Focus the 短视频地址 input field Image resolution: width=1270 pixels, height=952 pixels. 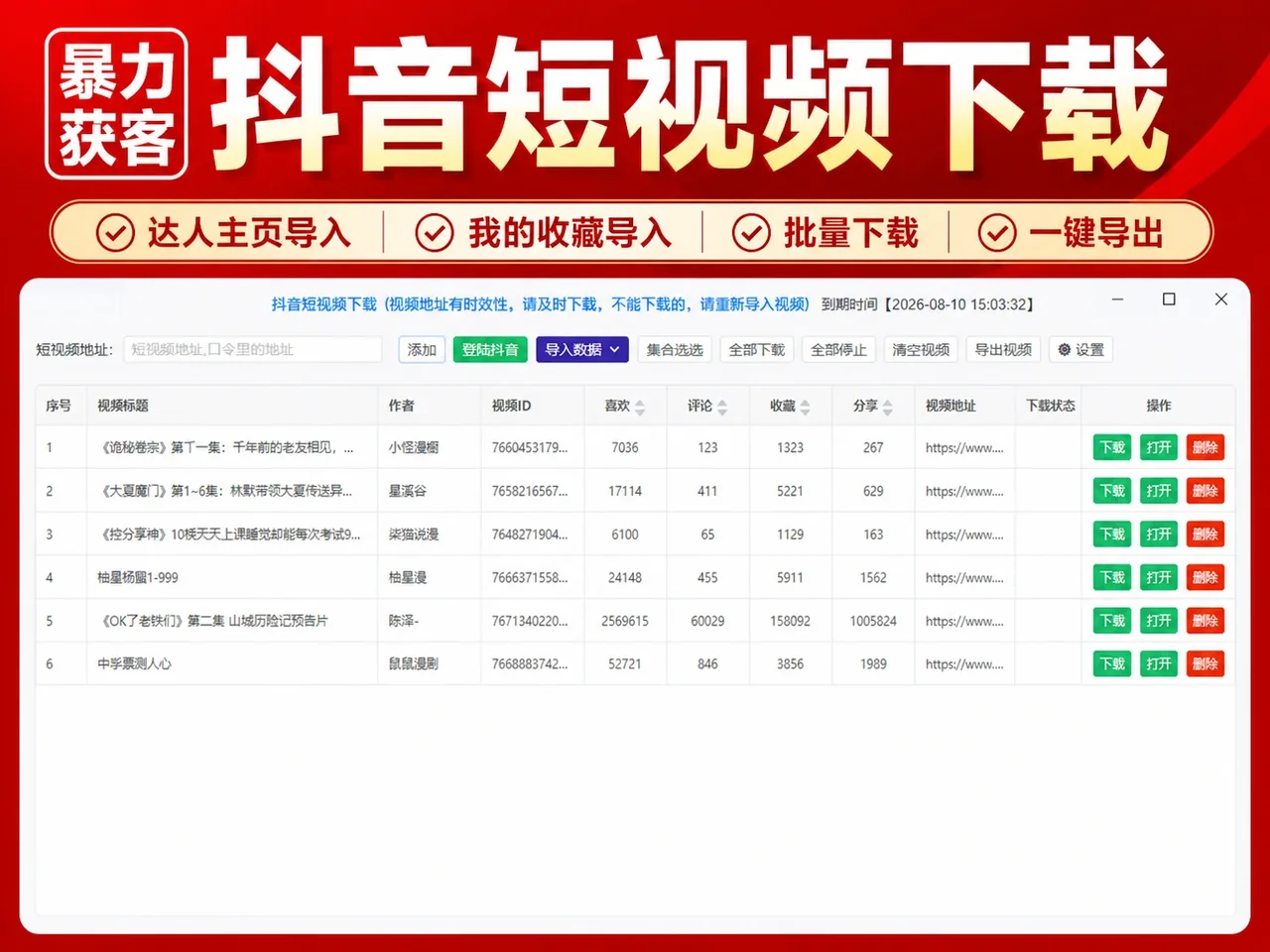(x=253, y=350)
